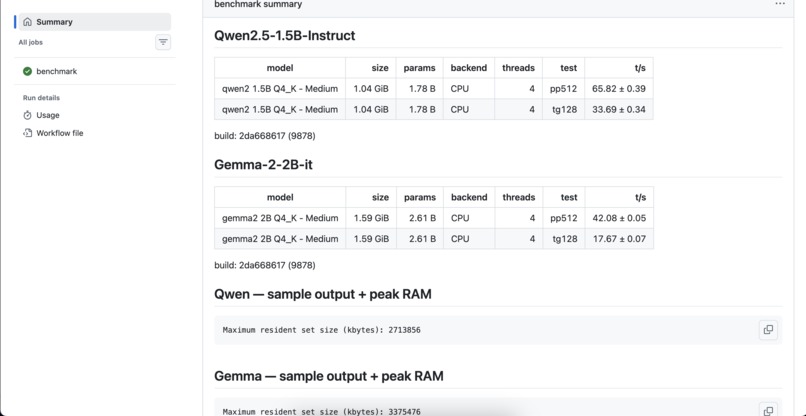Click the qwen2 1.5B Q4_K cell in pp512 row

(x=280, y=88)
